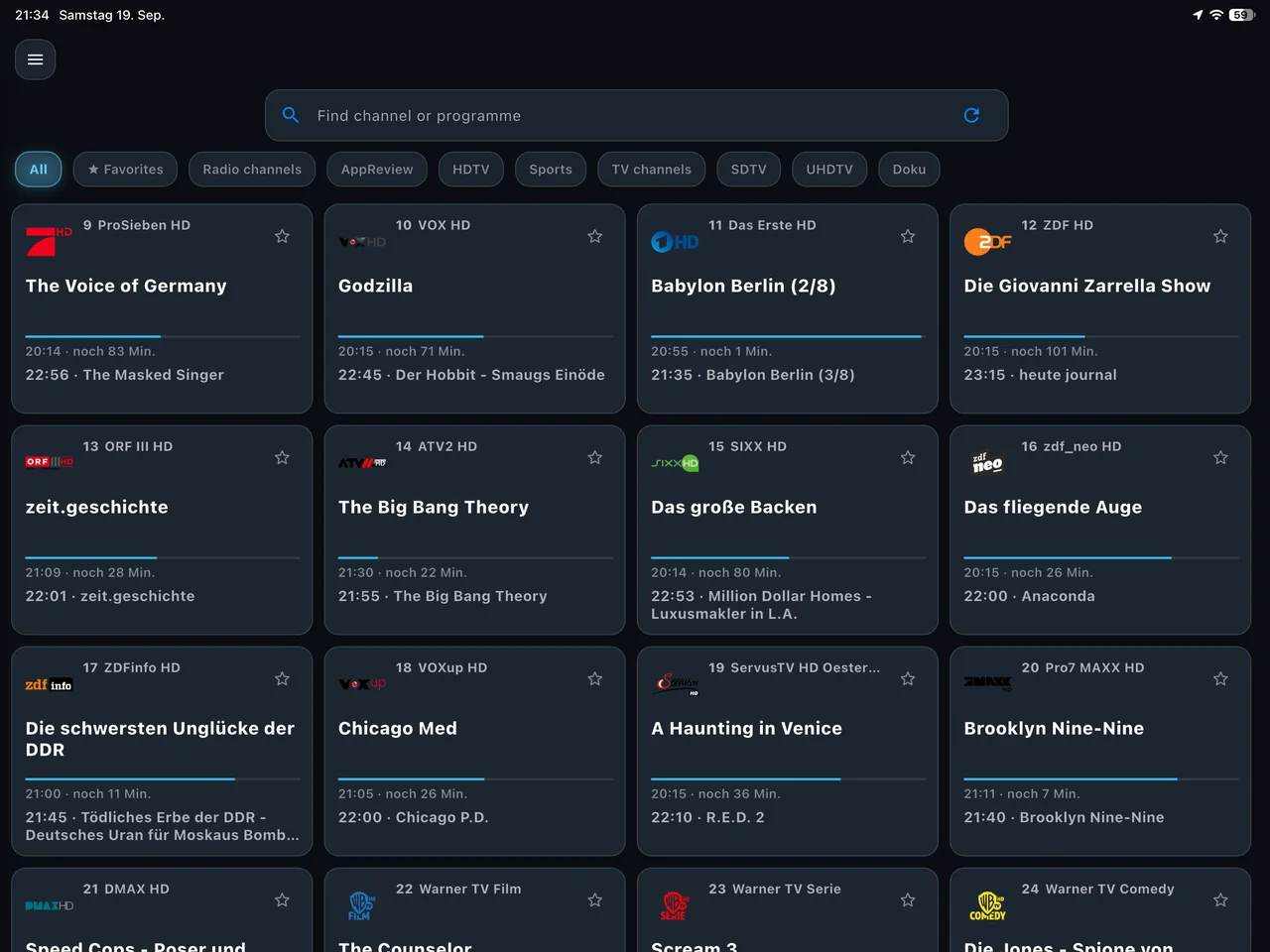Favorite zdf_neo HD with its star

pos(1220,457)
